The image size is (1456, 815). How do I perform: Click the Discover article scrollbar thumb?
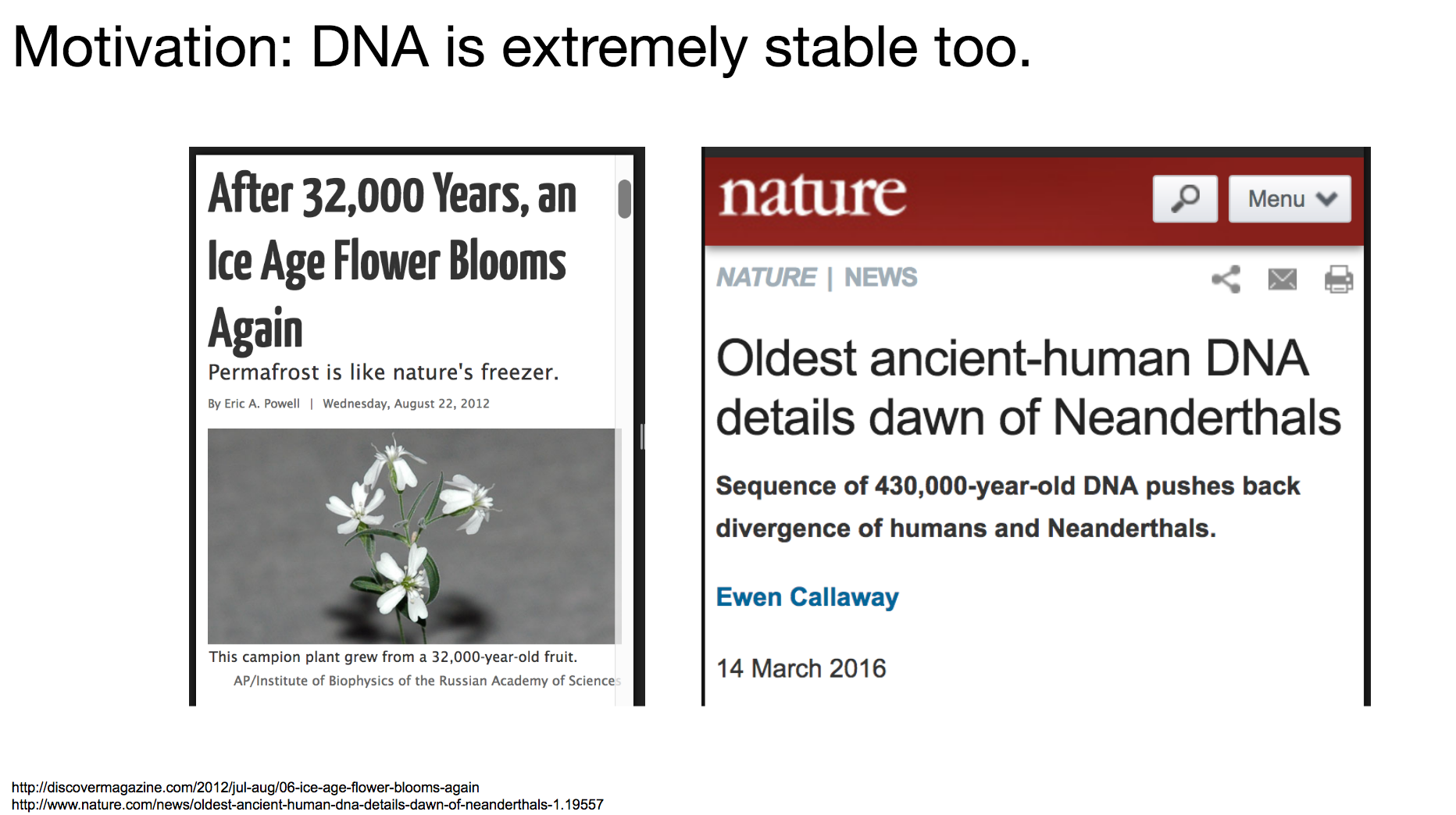pyautogui.click(x=624, y=199)
